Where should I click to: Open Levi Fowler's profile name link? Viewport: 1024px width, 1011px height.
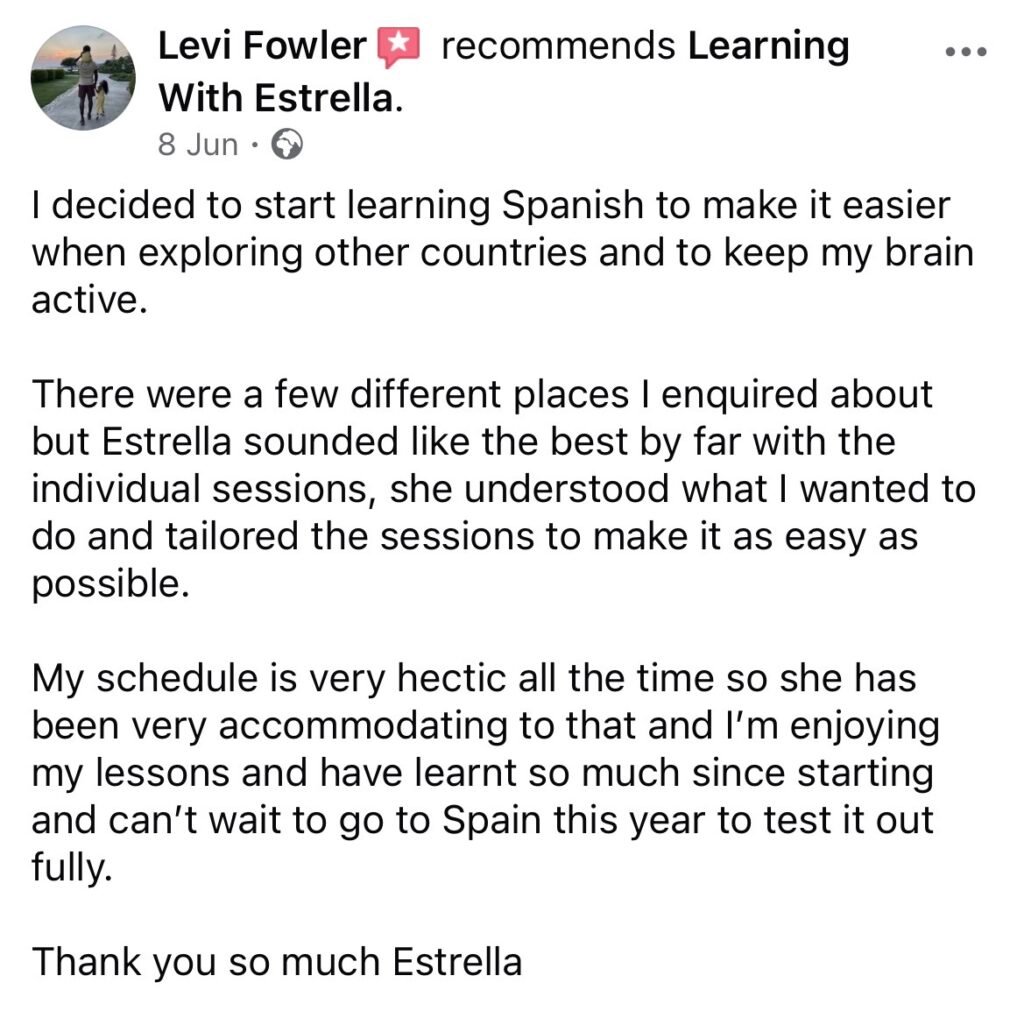[x=264, y=47]
